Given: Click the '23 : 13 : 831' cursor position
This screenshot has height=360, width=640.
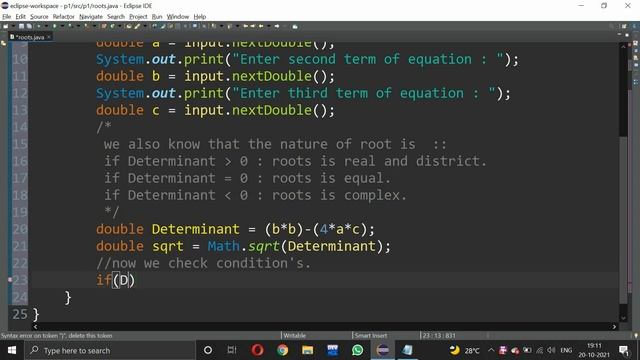Looking at the screenshot, I should pyautogui.click(x=439, y=336).
